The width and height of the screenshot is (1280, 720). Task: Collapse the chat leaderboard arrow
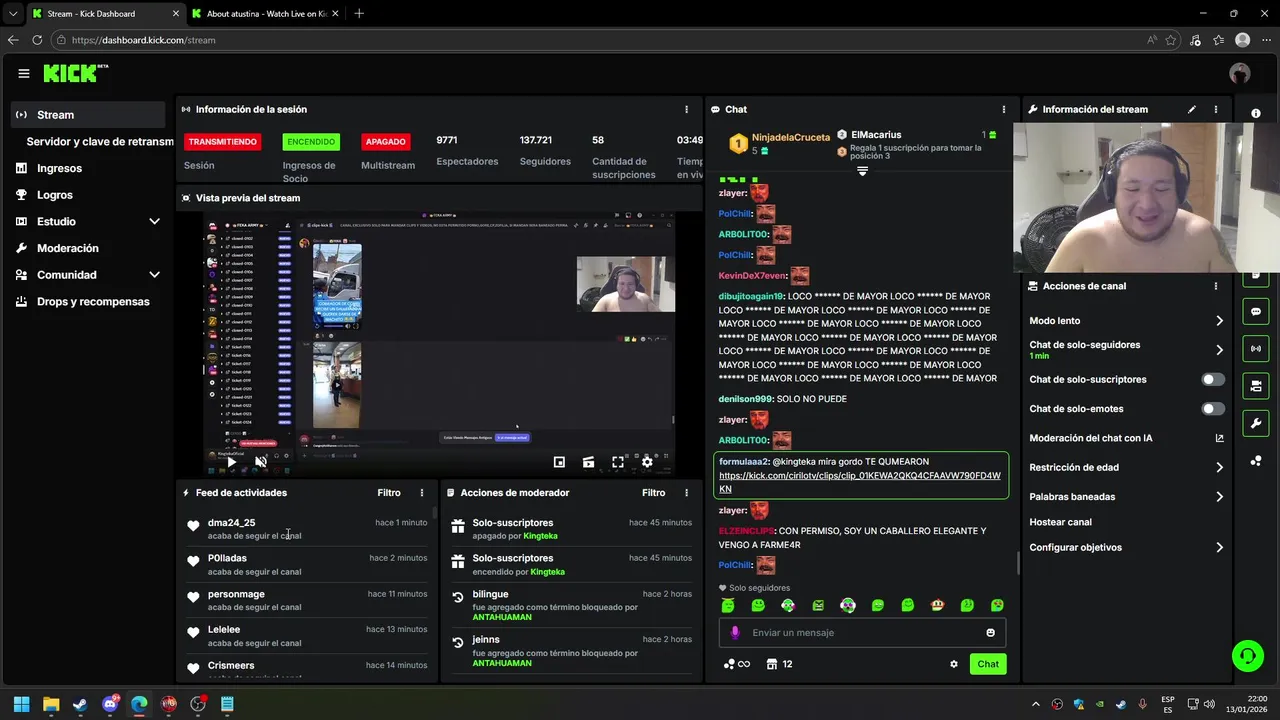click(862, 171)
